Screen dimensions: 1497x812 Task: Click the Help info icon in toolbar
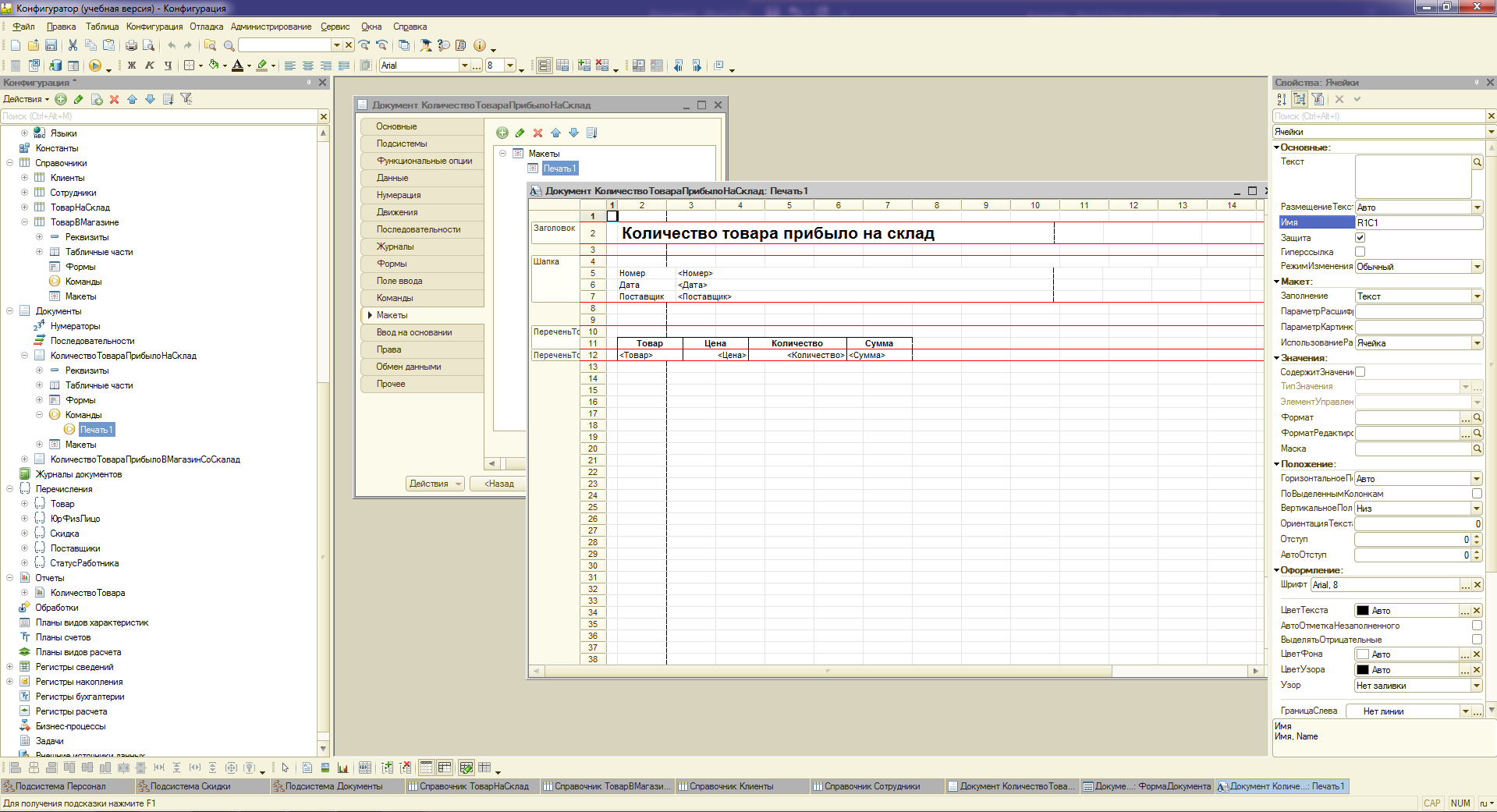(480, 45)
